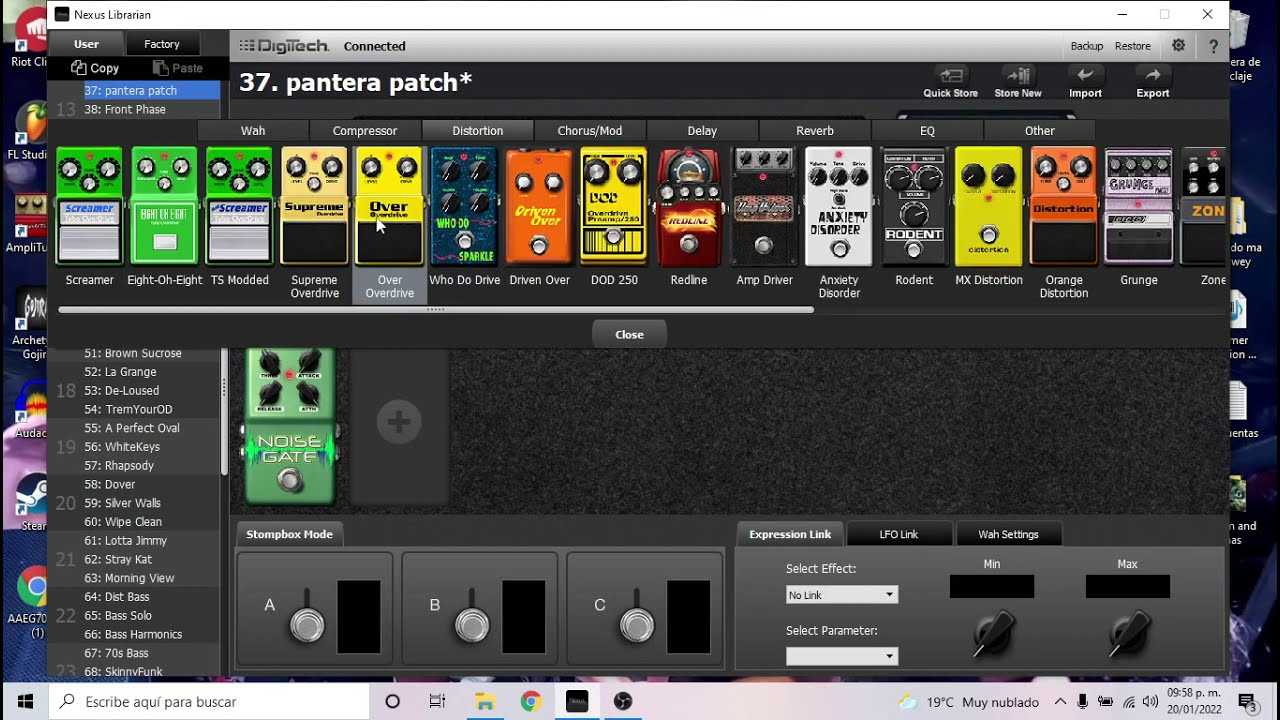Open File Explorer from the taskbar
This screenshot has height=720, width=1280.
(x=484, y=701)
